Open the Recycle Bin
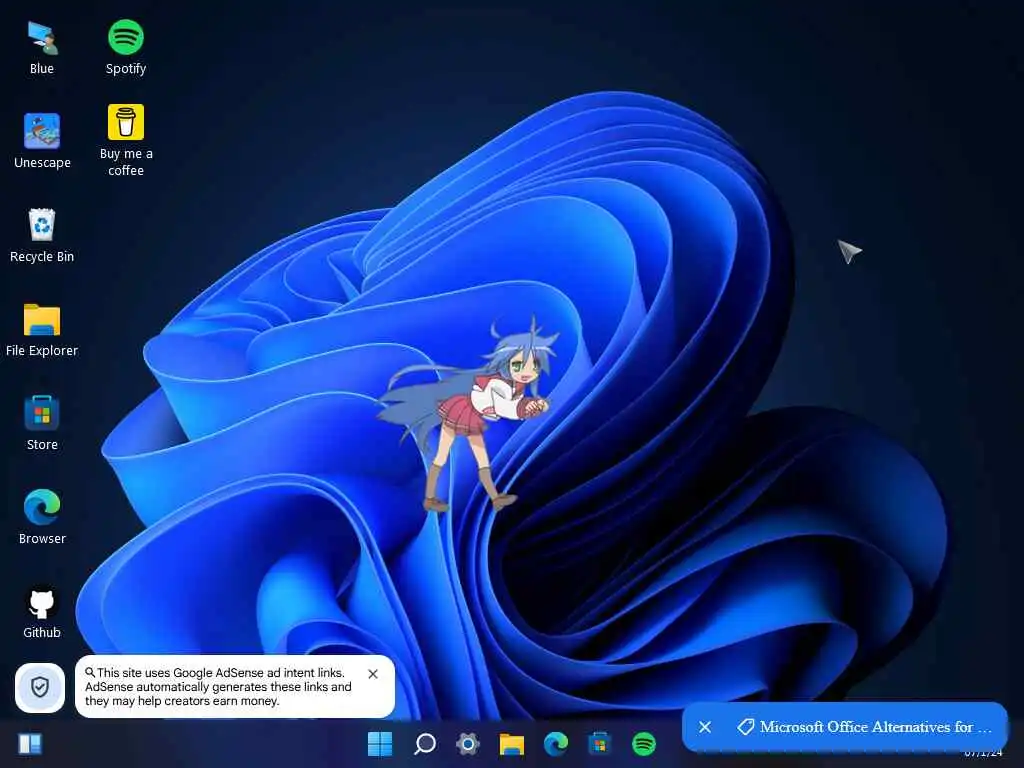 pos(42,235)
